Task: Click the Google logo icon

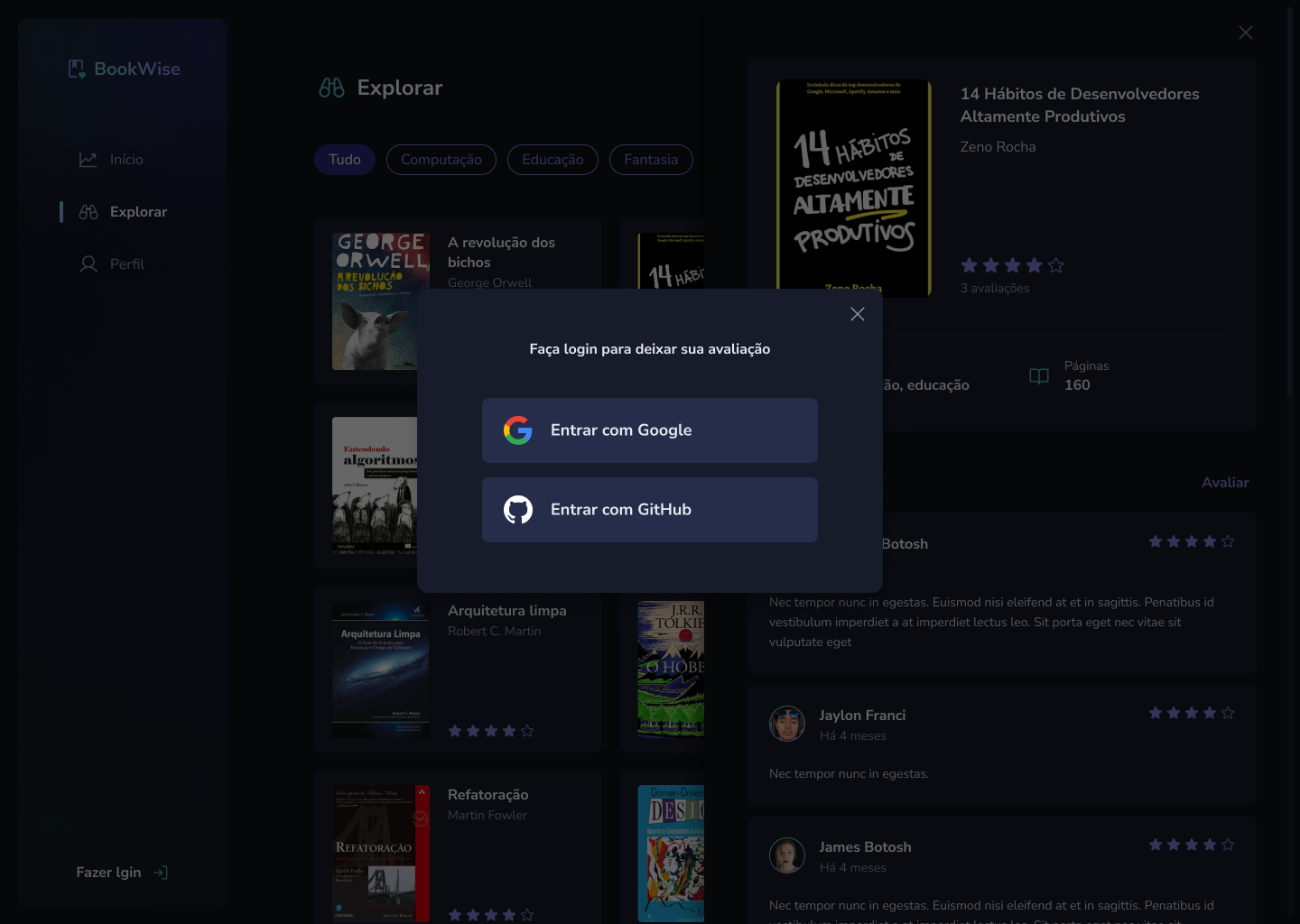Action: tap(518, 430)
